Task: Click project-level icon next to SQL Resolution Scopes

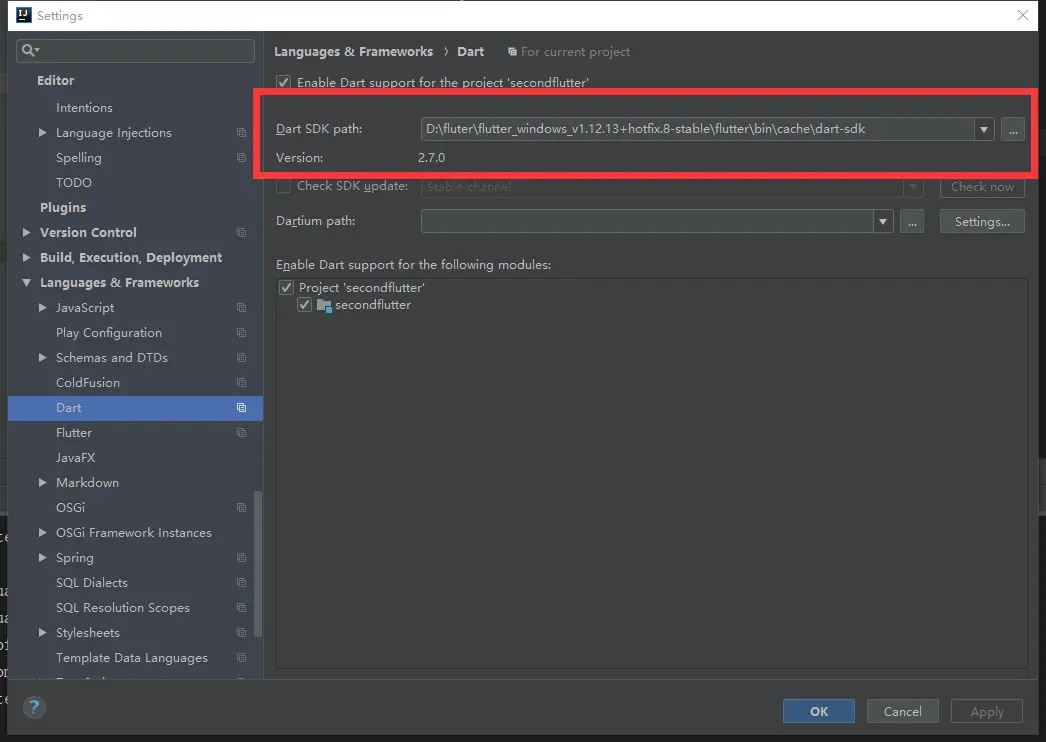Action: 241,608
